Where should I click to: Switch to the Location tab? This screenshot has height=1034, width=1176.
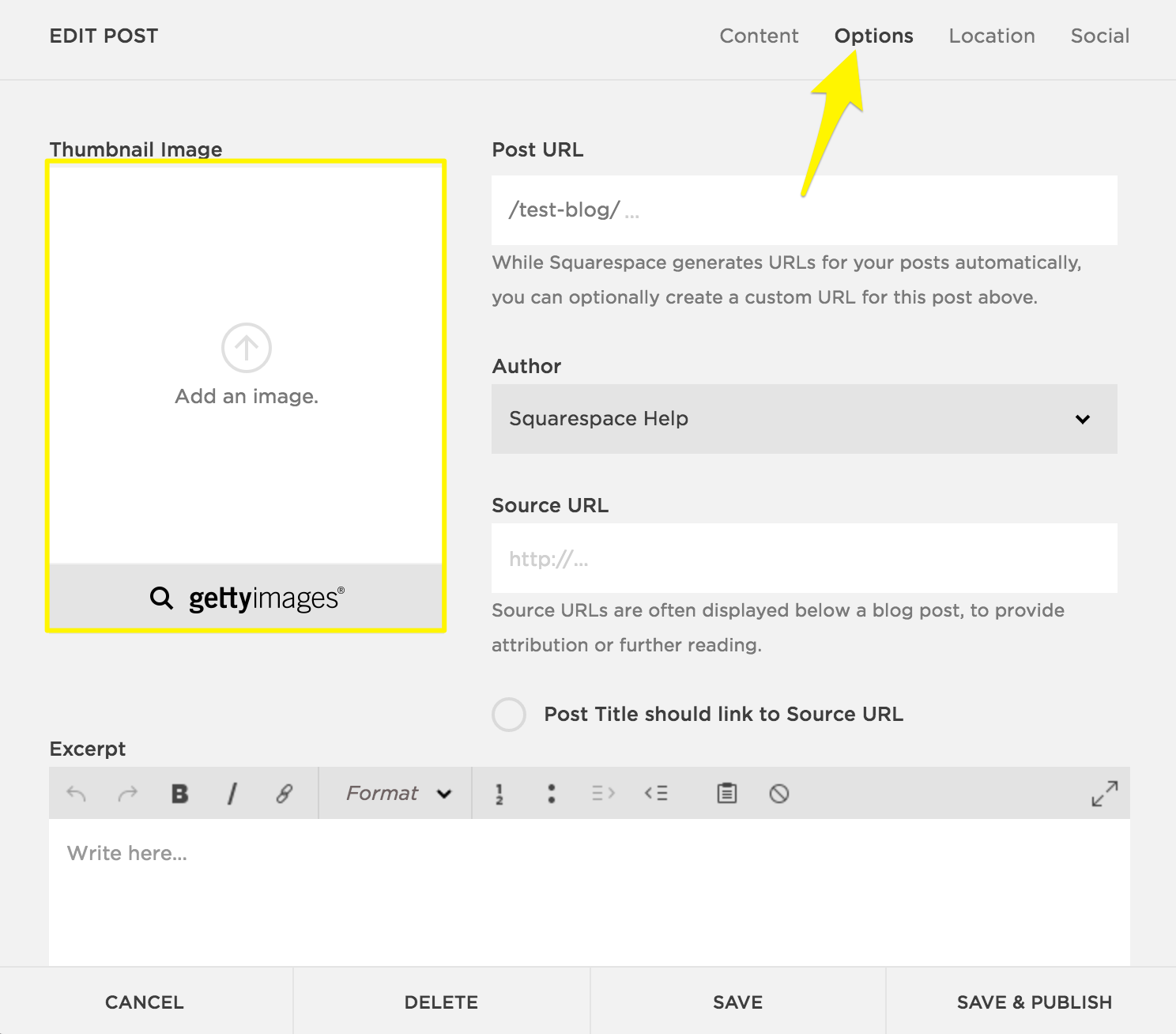(991, 36)
